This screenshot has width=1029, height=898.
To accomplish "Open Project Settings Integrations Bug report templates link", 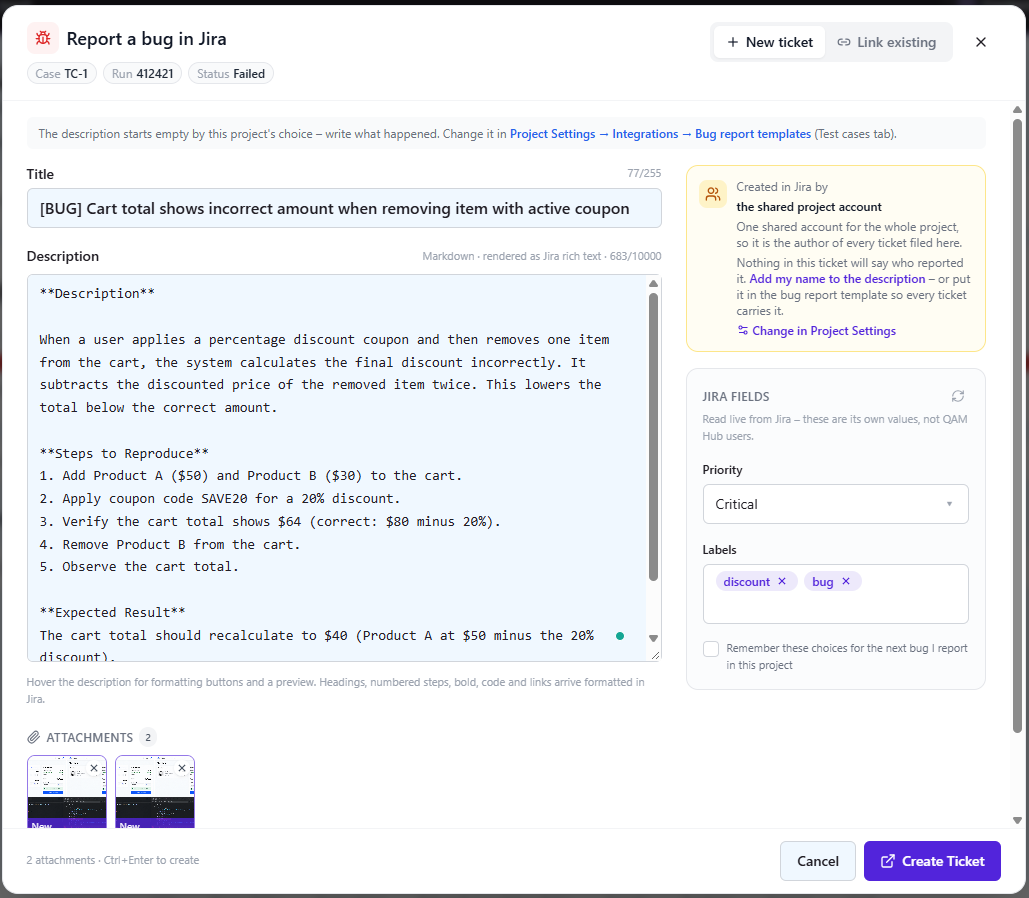I will pyautogui.click(x=660, y=134).
